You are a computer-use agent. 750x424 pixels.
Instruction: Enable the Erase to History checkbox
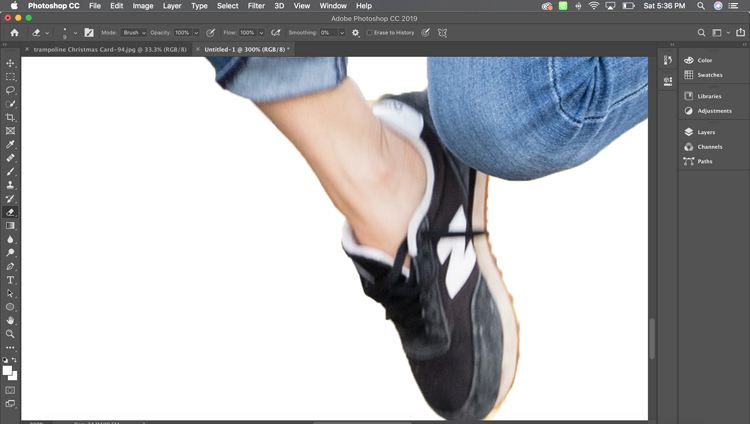point(369,33)
